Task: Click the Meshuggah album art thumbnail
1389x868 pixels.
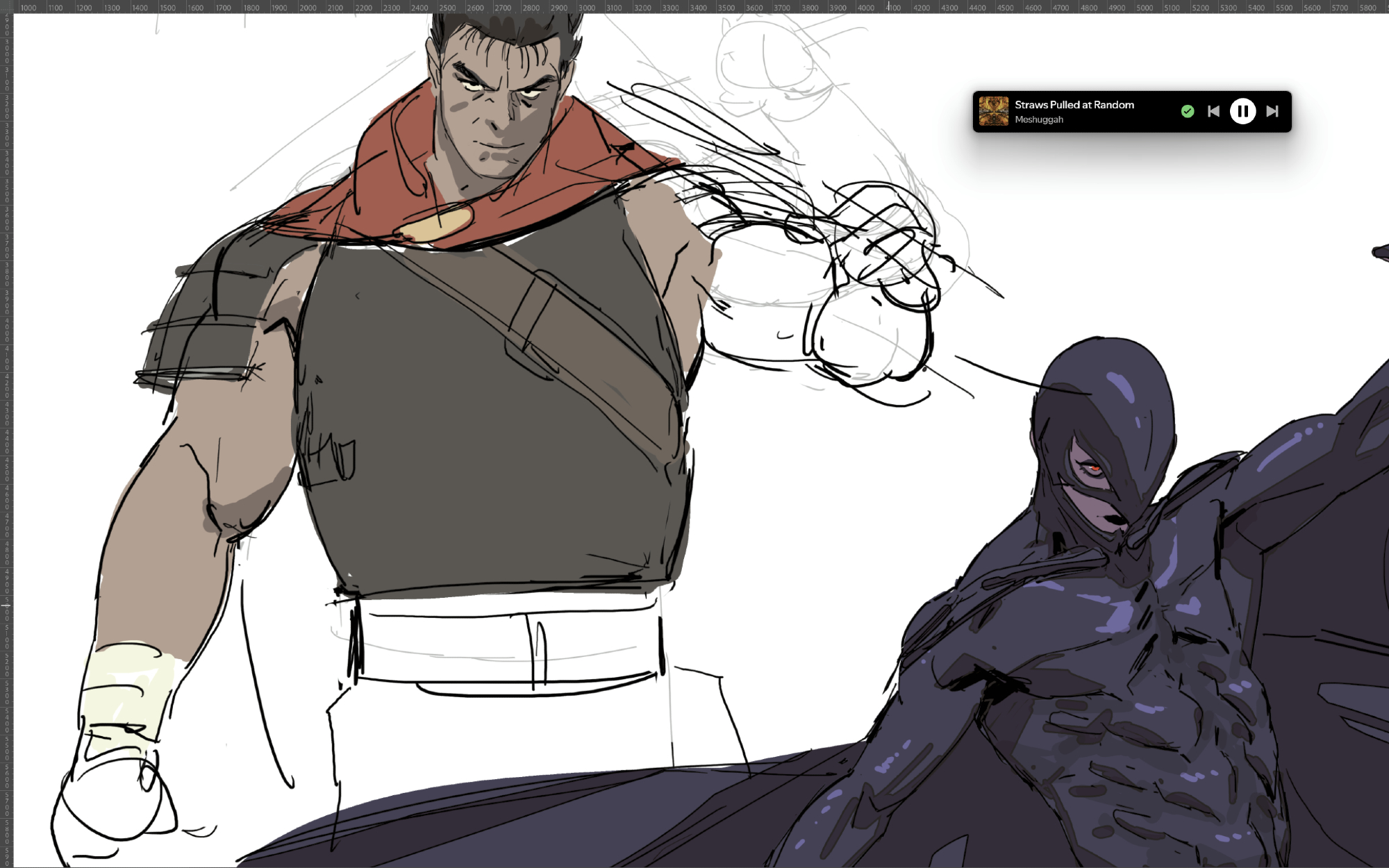Action: pos(993,111)
